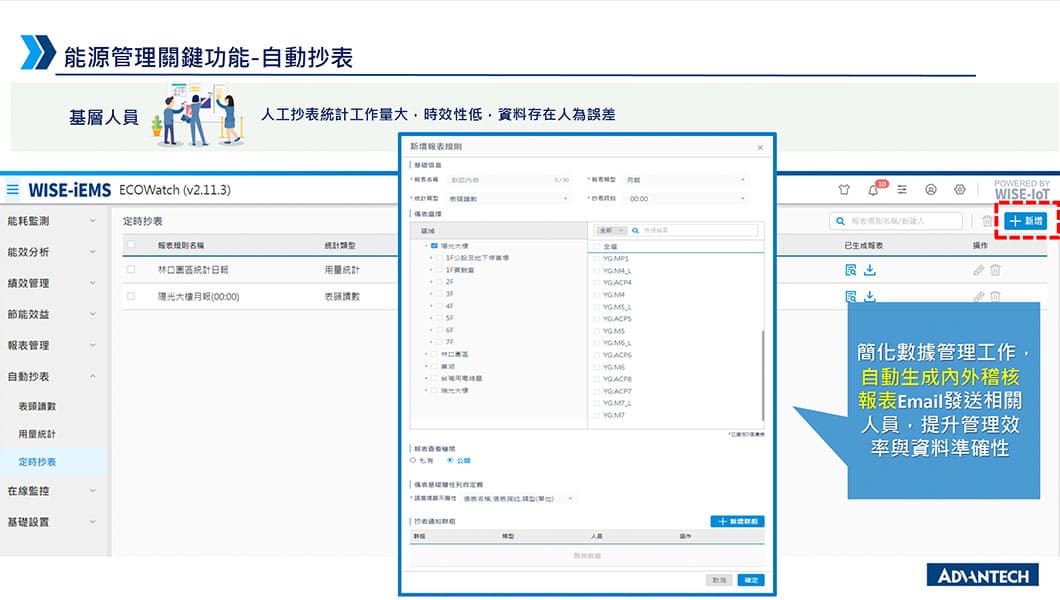Click the 統計類型 column header

coord(340,245)
